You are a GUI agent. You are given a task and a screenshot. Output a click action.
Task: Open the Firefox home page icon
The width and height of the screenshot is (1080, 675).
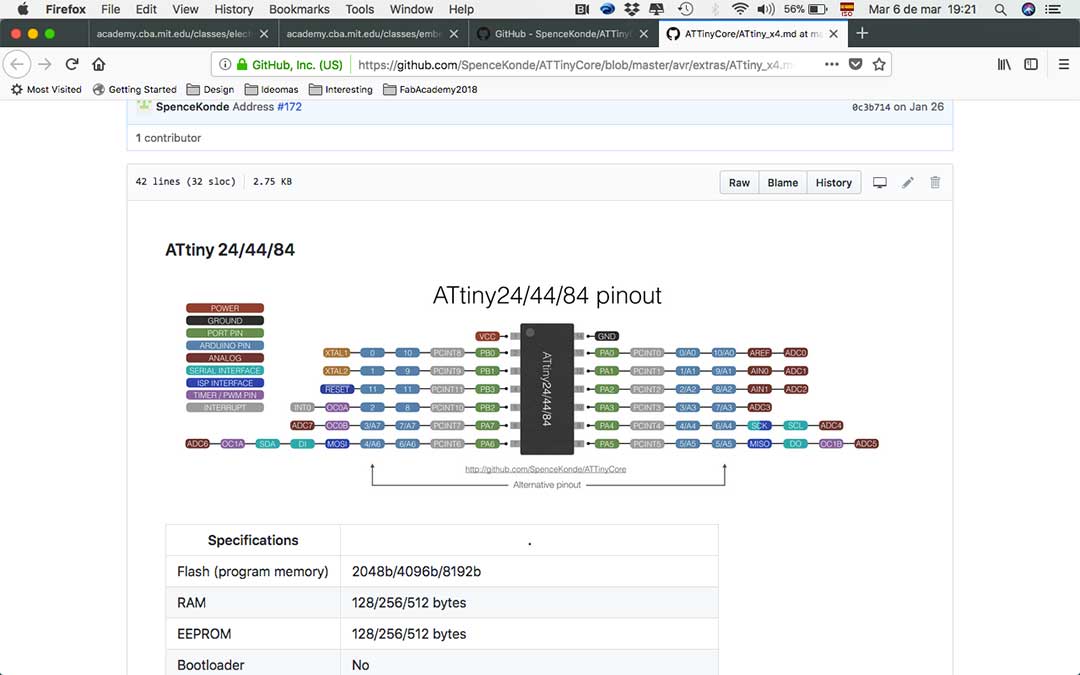[98, 64]
